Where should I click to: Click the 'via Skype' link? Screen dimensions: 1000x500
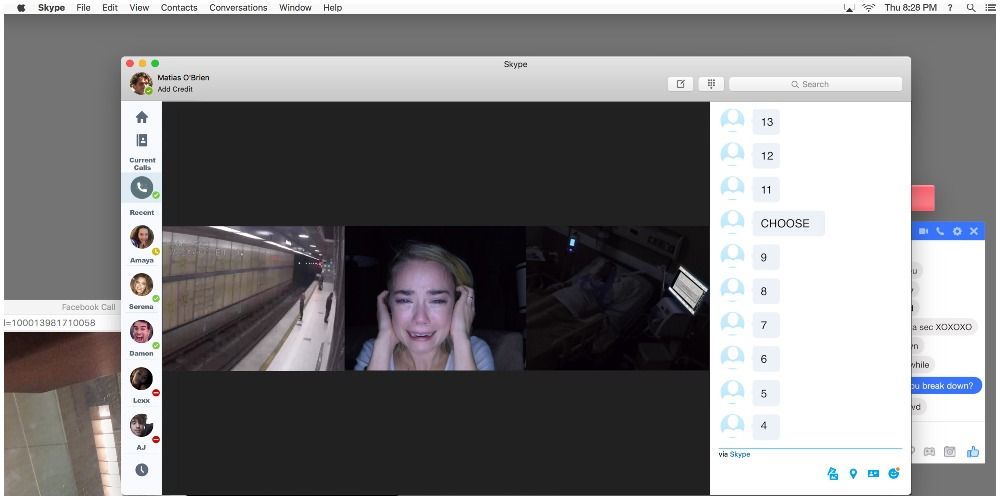(735, 455)
